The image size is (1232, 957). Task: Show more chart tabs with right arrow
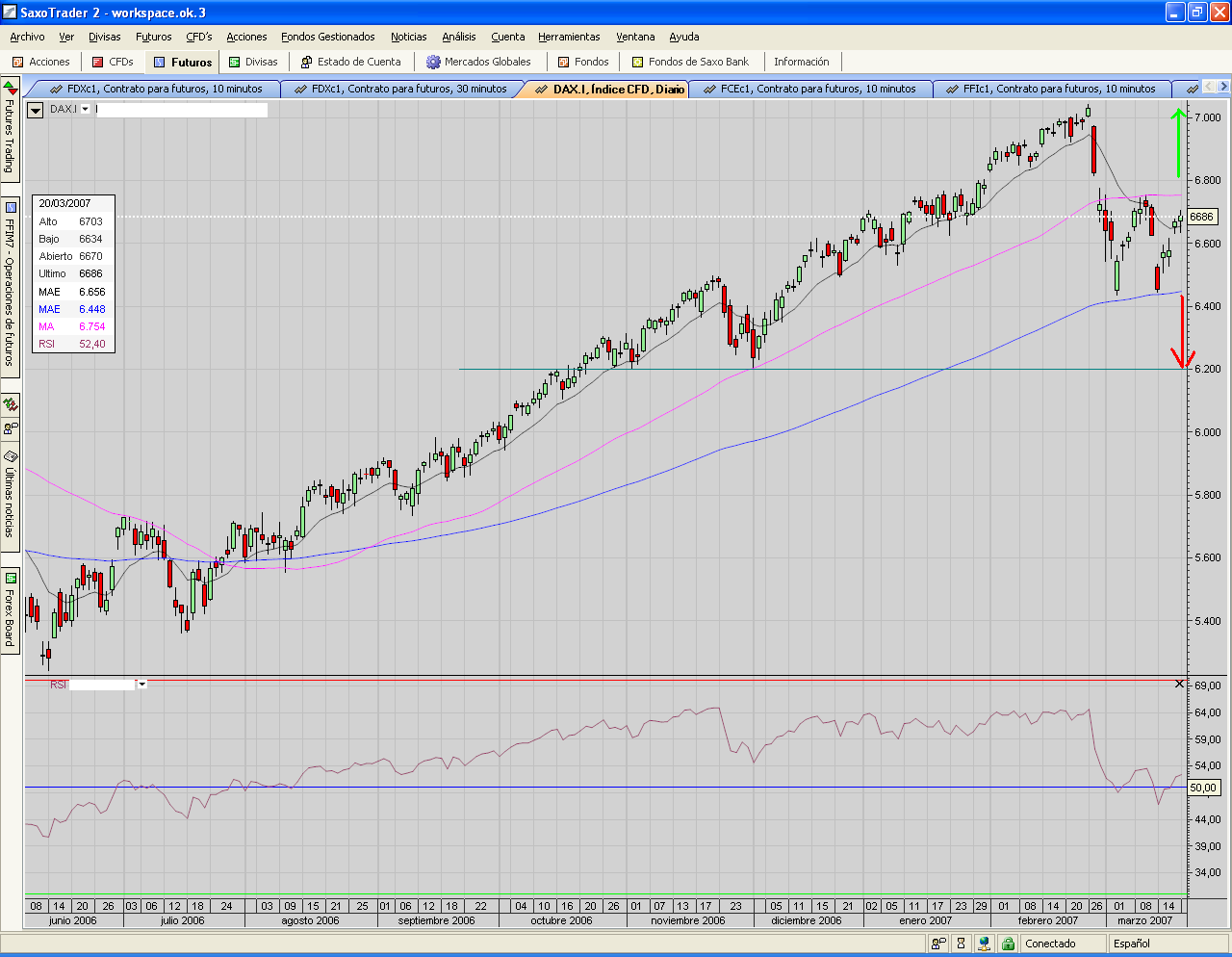1223,89
